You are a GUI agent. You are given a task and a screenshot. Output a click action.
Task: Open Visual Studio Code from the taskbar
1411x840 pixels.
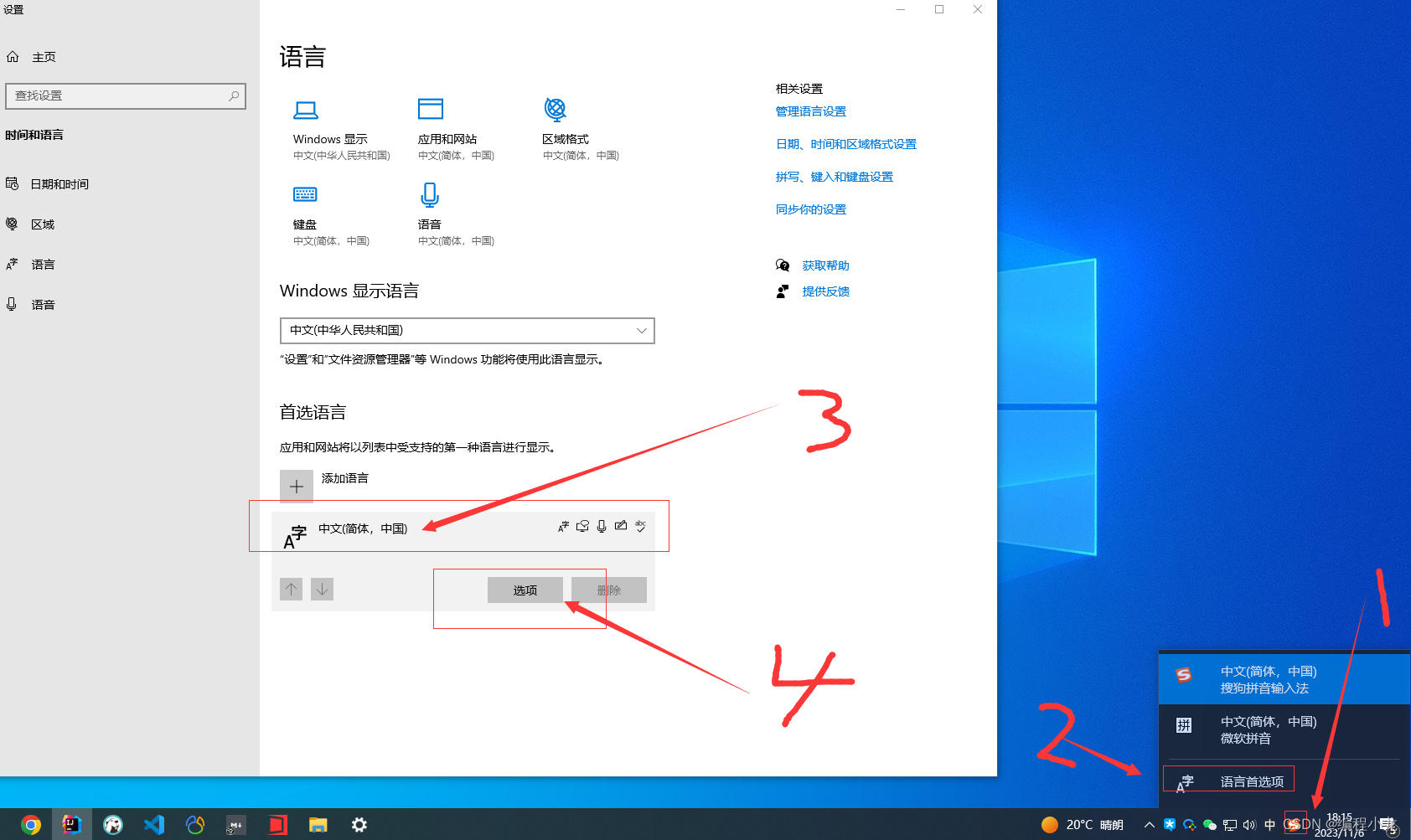click(x=153, y=824)
